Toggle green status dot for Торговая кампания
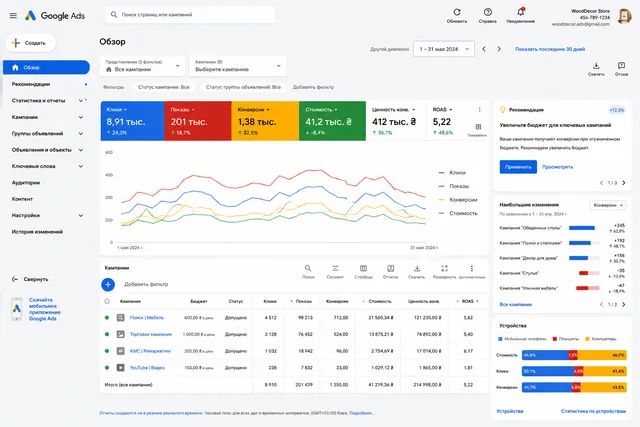This screenshot has width=640, height=427. pos(107,334)
